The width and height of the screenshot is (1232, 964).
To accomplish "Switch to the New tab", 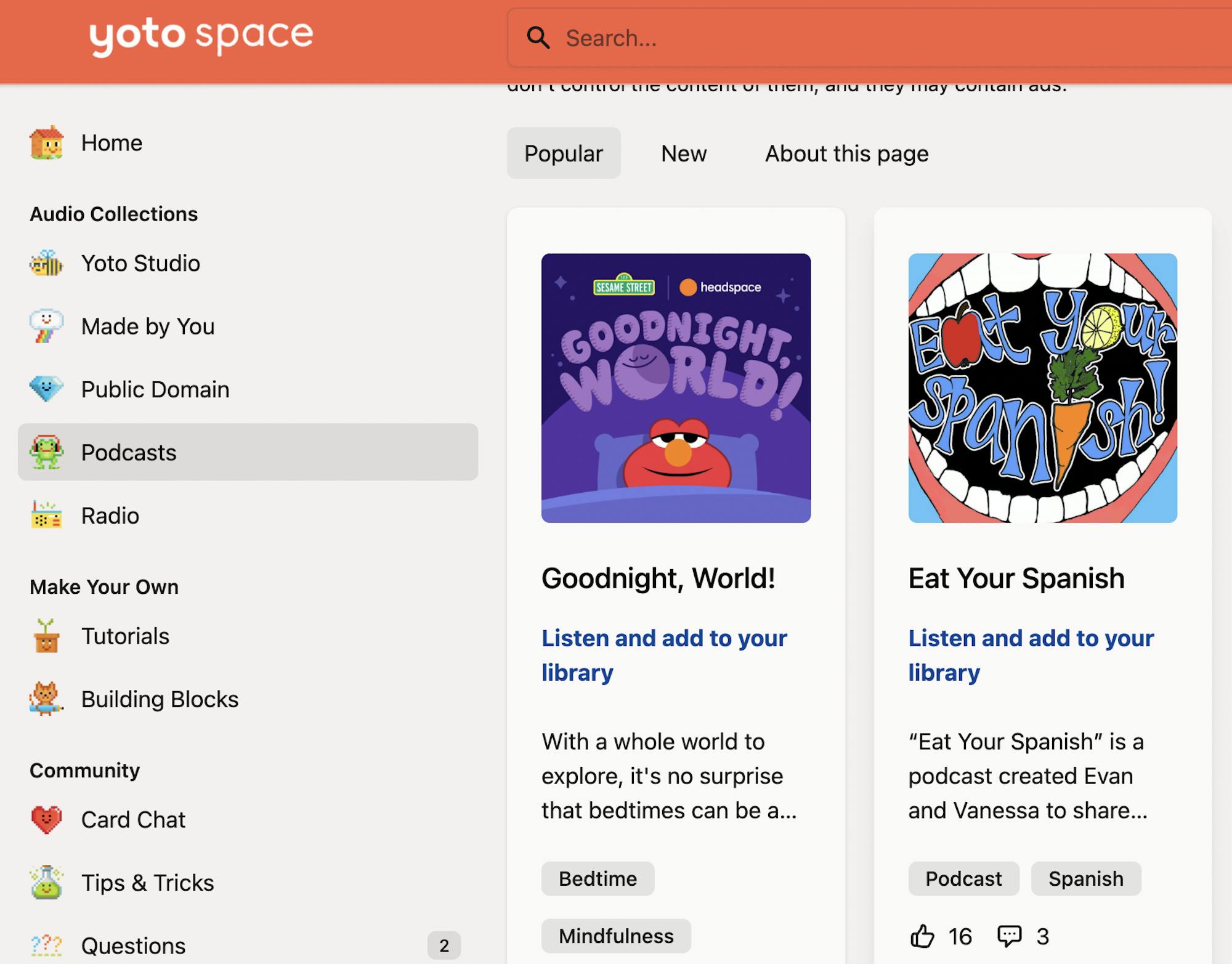I will (x=683, y=153).
